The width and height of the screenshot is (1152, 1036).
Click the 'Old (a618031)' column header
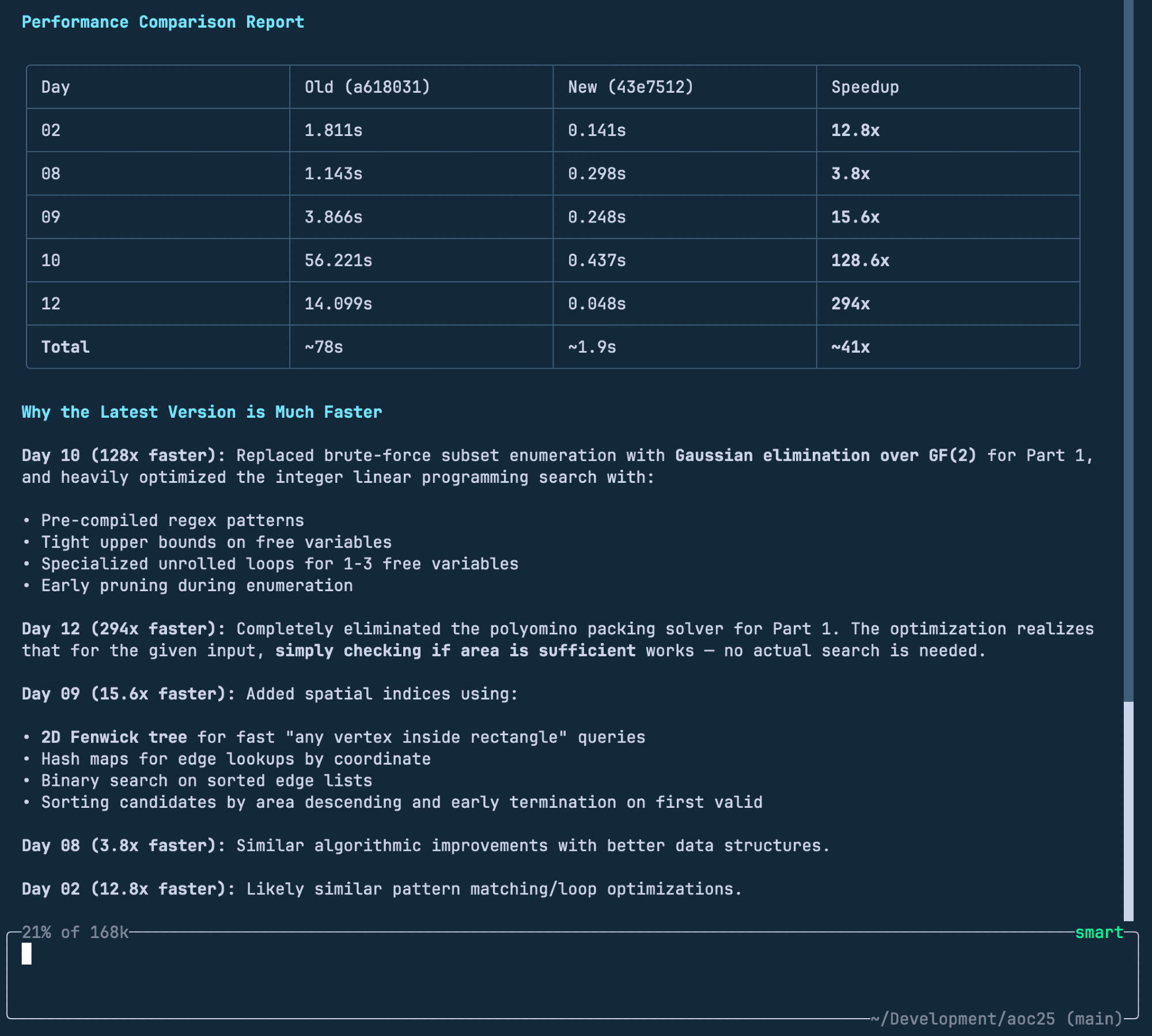pyautogui.click(x=367, y=87)
